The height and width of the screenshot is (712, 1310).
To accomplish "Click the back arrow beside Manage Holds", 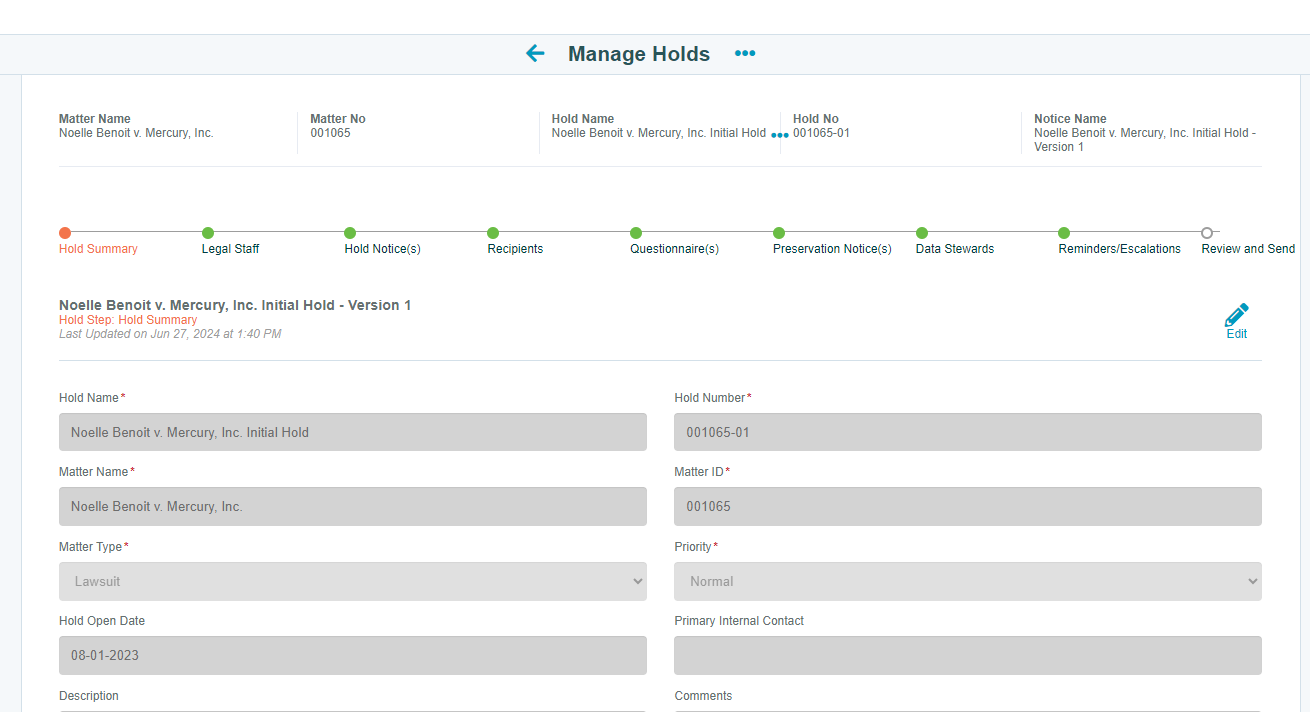I will 535,53.
